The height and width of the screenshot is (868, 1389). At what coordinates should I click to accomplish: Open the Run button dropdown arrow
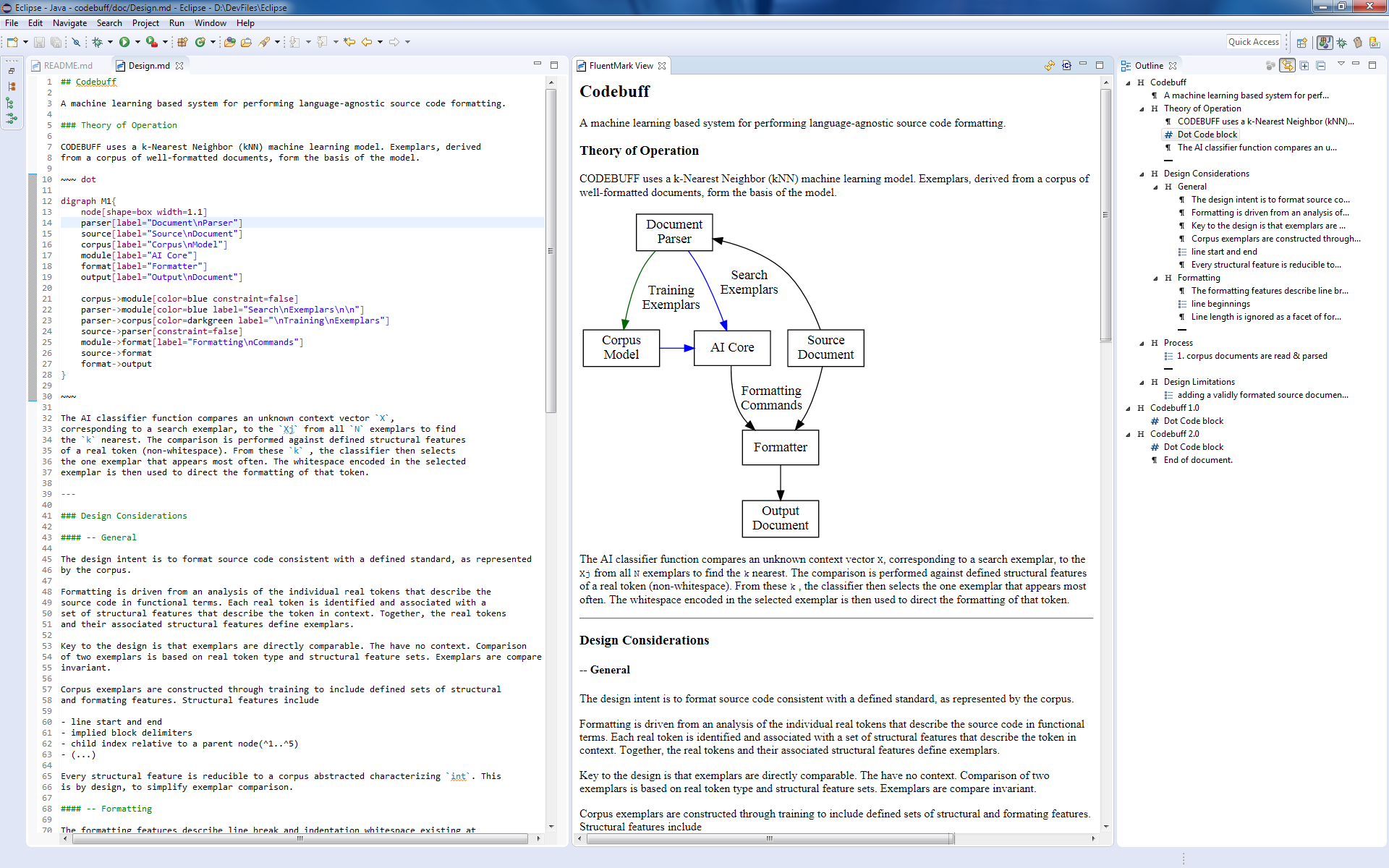tap(137, 42)
